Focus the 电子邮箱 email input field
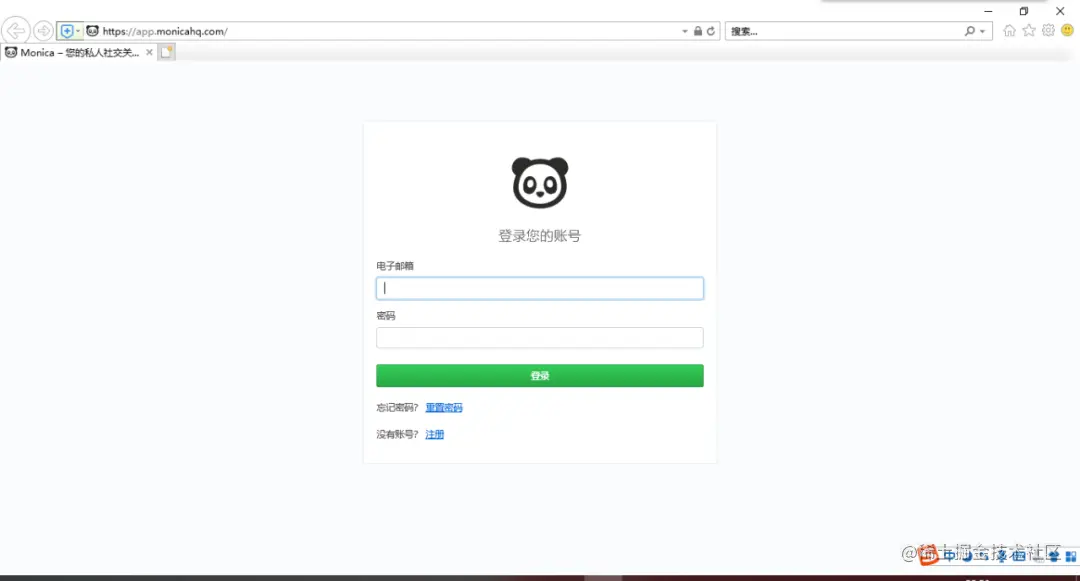 (x=540, y=288)
